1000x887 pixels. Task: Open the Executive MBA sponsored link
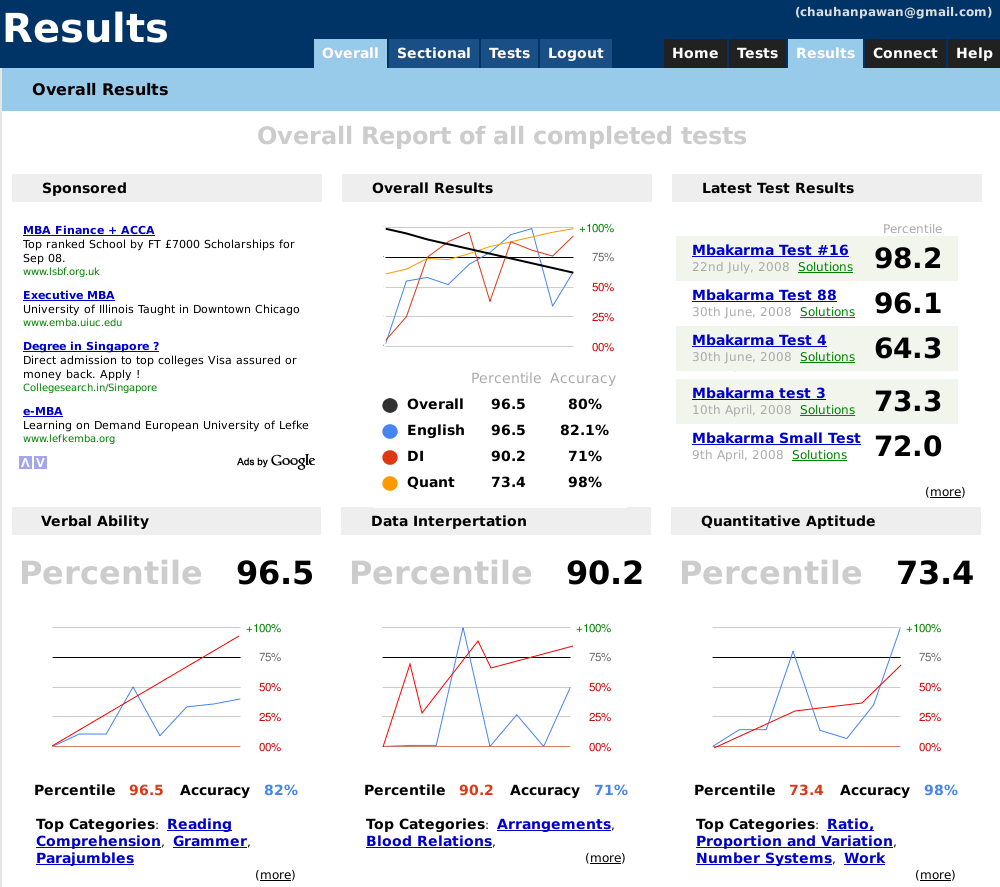(x=69, y=295)
